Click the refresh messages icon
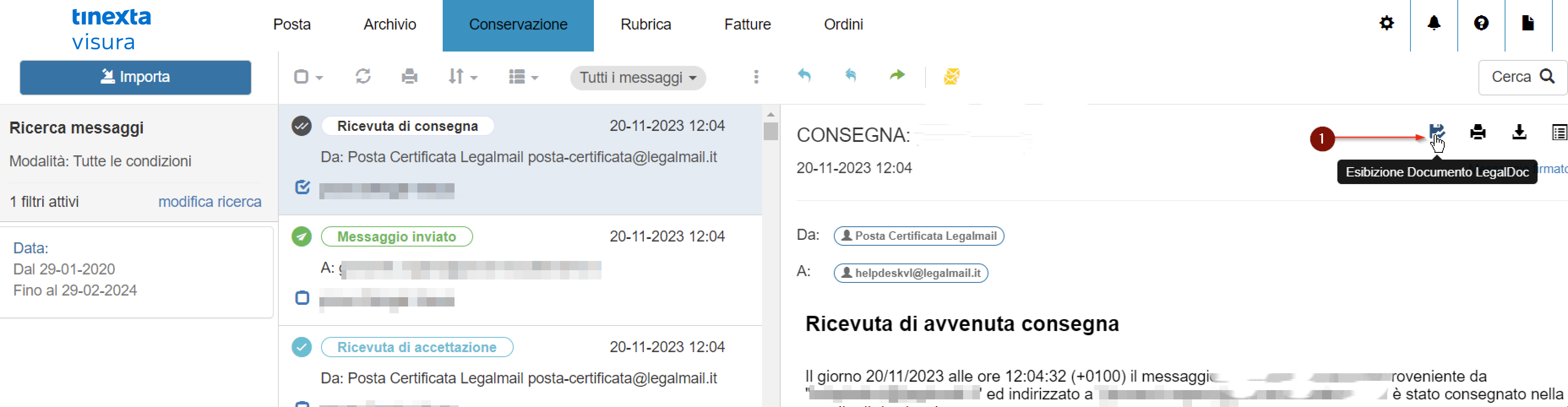This screenshot has height=407, width=1568. point(363,76)
